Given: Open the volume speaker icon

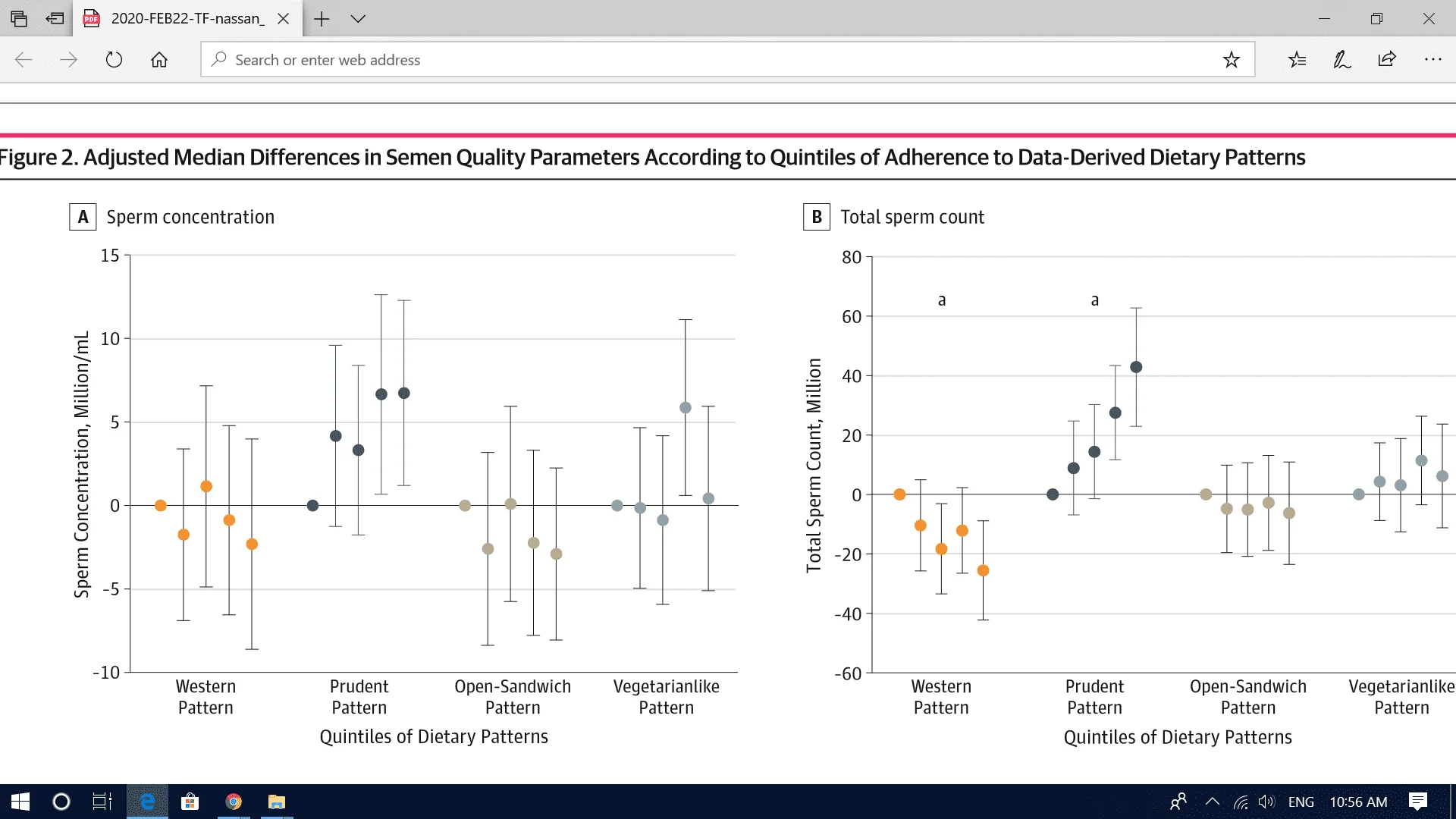Looking at the screenshot, I should coord(1266,802).
